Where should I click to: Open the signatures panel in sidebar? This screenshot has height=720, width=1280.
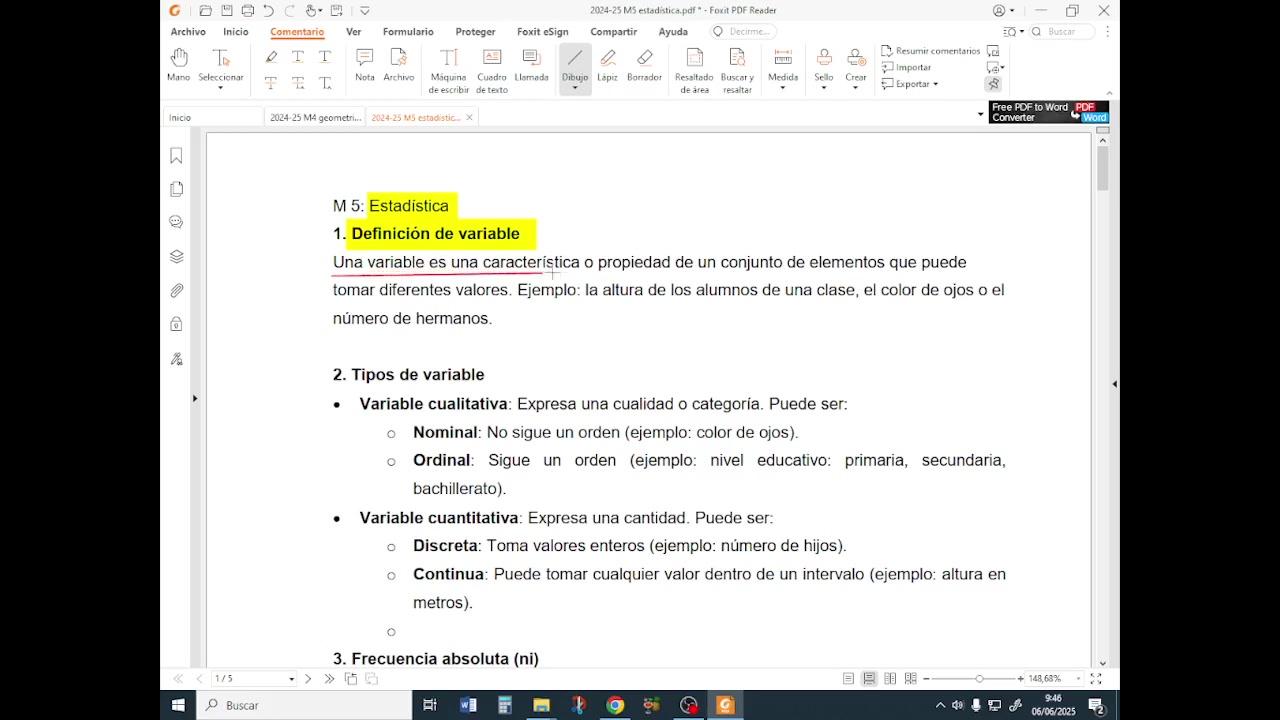coord(176,359)
